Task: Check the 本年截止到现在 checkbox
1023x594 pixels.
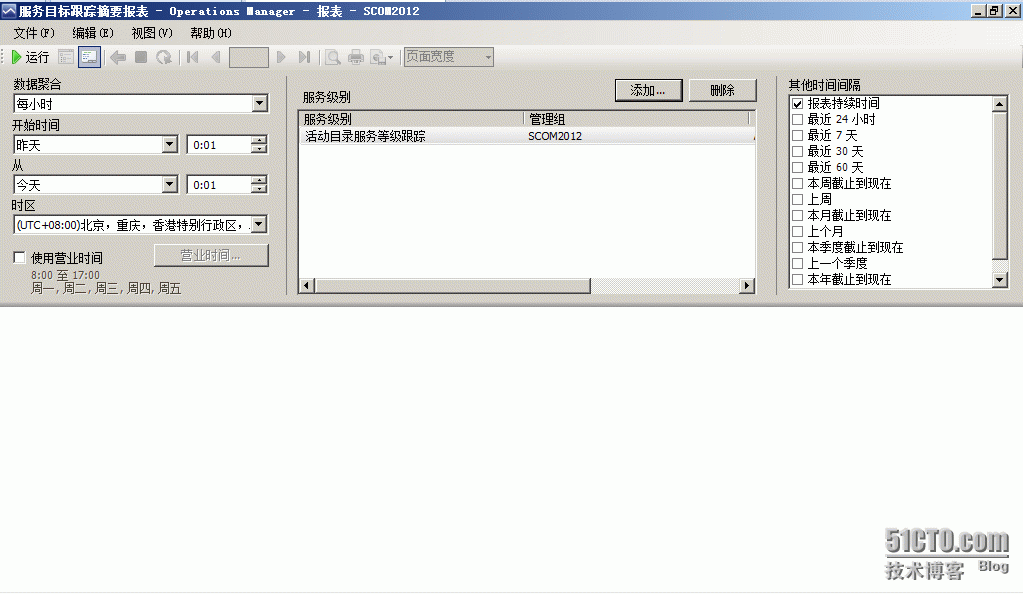Action: (797, 279)
